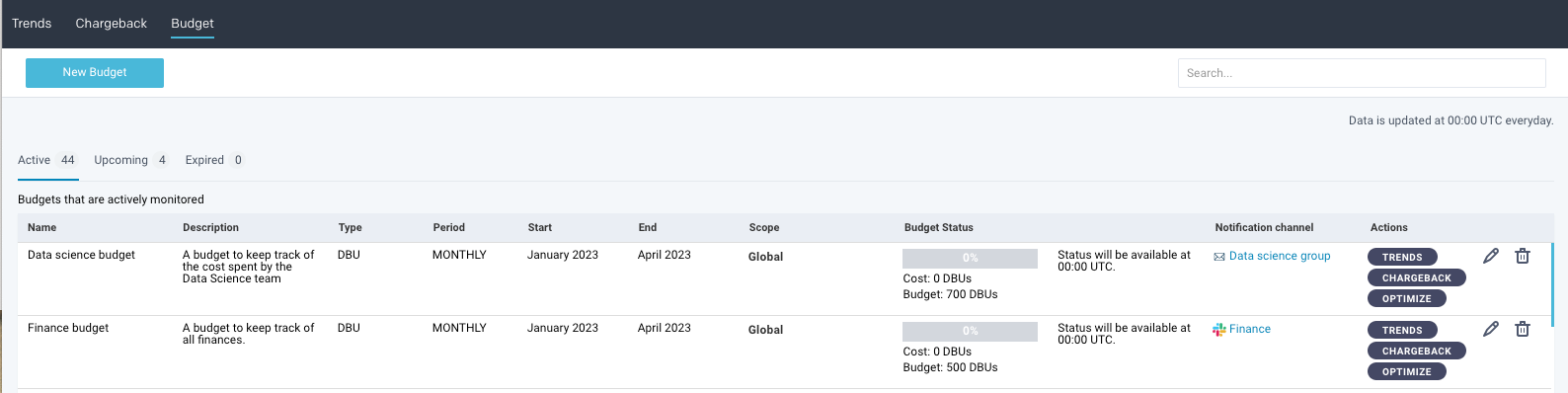Click 'Budget: 700 DBUs' text
1568x393 pixels.
point(950,294)
